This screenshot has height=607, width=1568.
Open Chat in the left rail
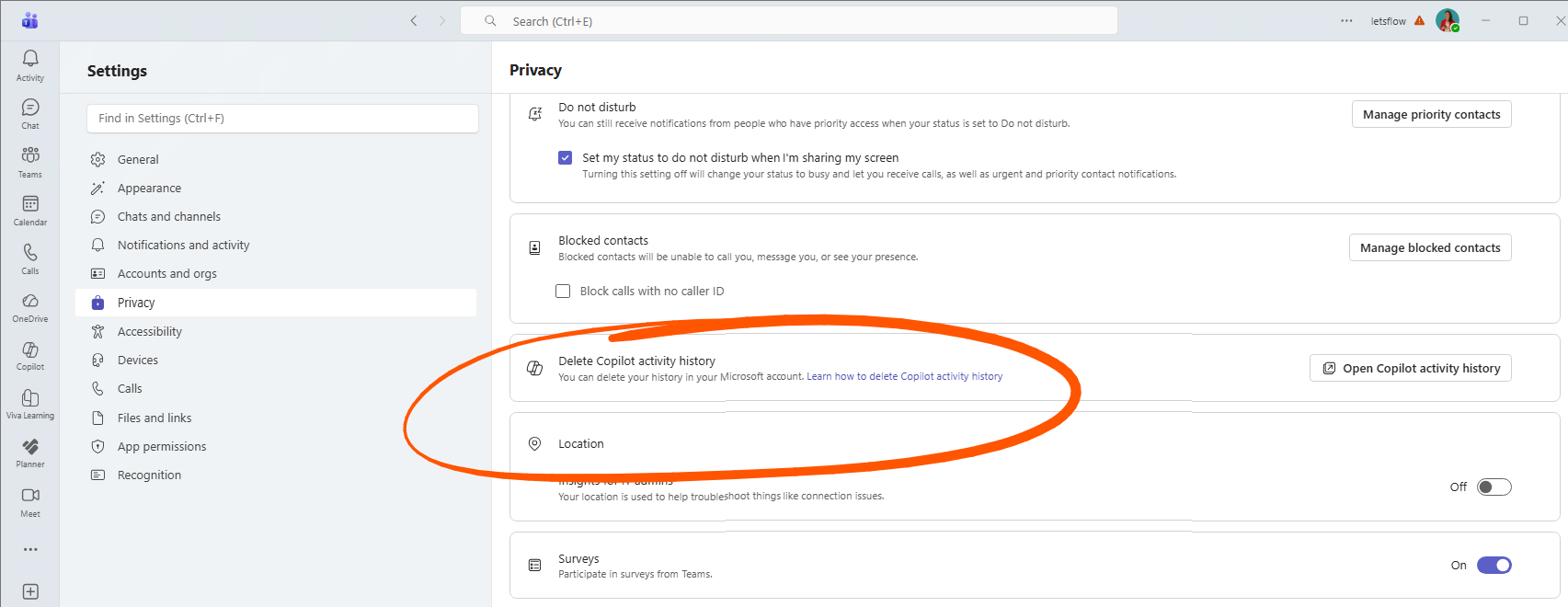30,113
